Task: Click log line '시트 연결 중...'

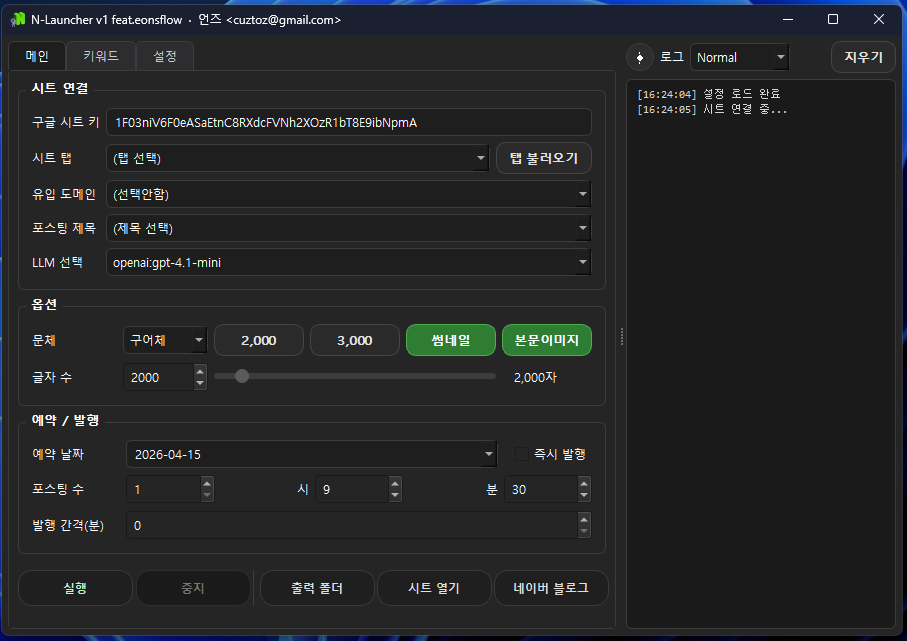Action: click(x=745, y=109)
